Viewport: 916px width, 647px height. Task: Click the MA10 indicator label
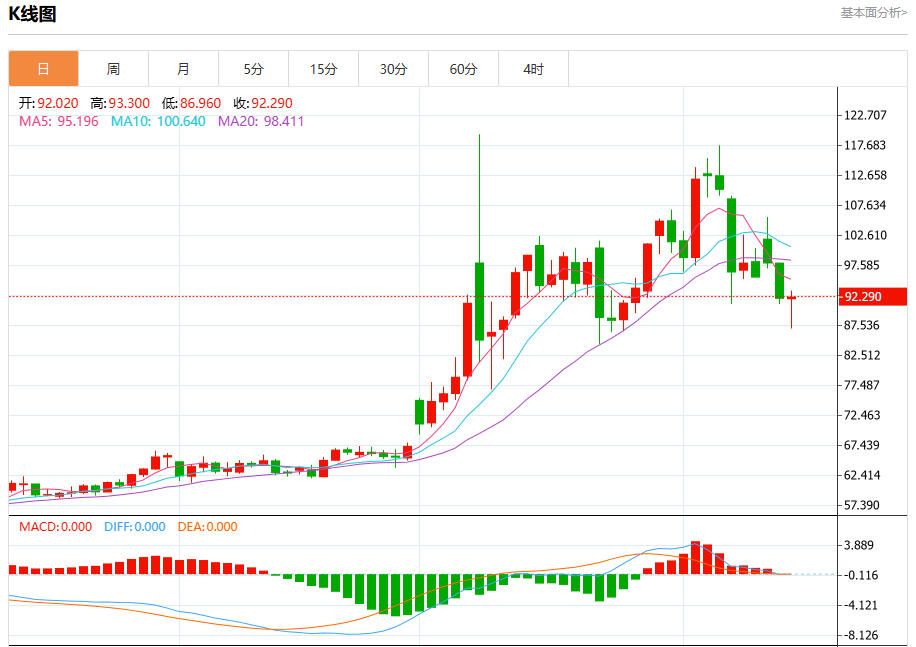coord(158,121)
